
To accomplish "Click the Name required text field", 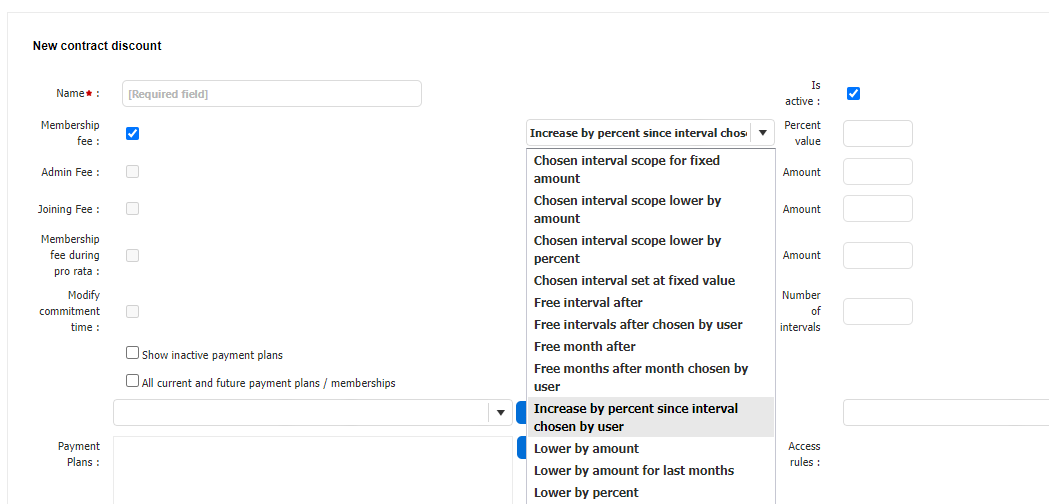I will pyautogui.click(x=271, y=94).
